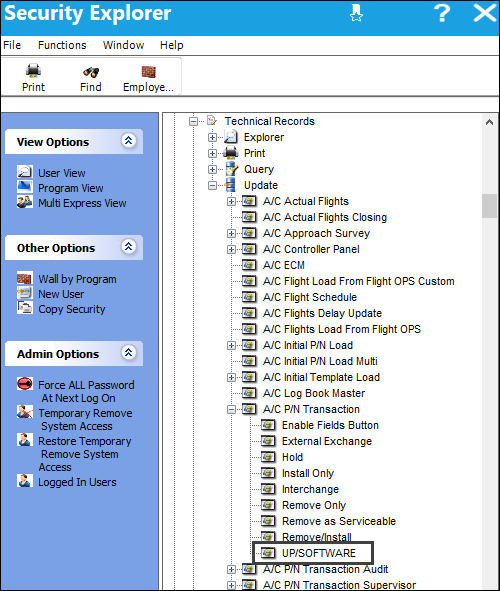
Task: Click the Wall by Program brick icon
Action: click(25, 278)
